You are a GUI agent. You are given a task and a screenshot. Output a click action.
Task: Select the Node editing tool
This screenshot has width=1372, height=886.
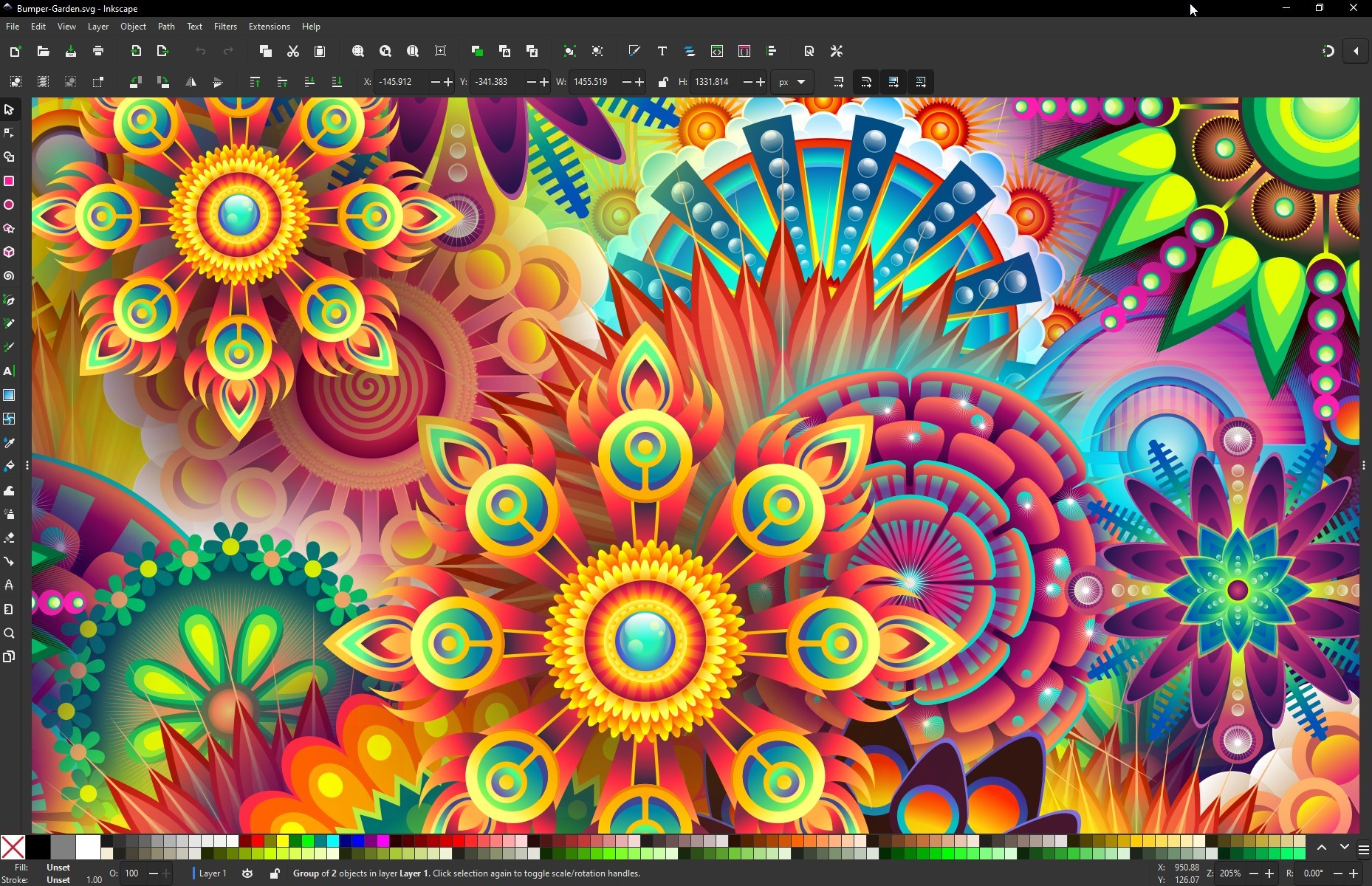tap(10, 133)
